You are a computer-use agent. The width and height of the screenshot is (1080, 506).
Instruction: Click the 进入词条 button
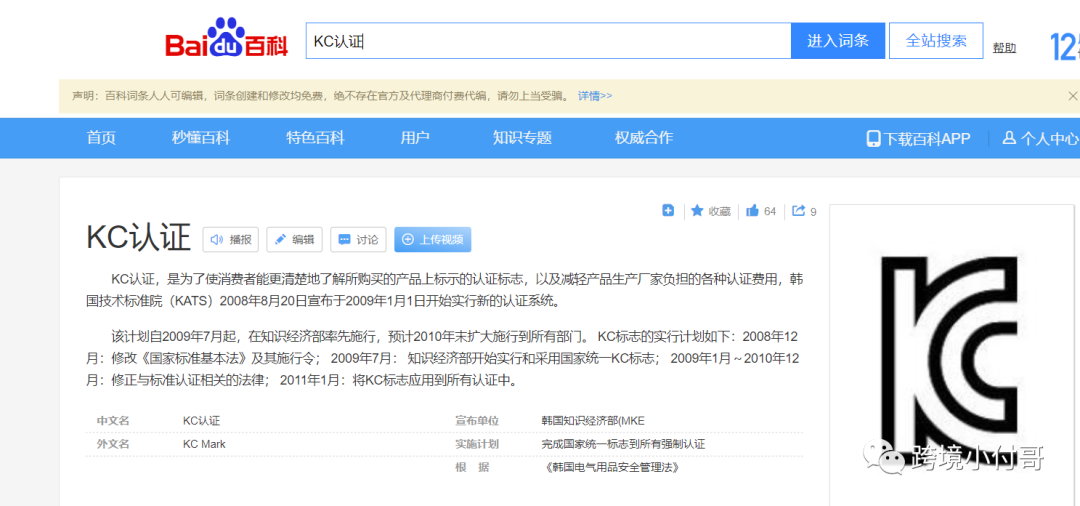pos(838,41)
